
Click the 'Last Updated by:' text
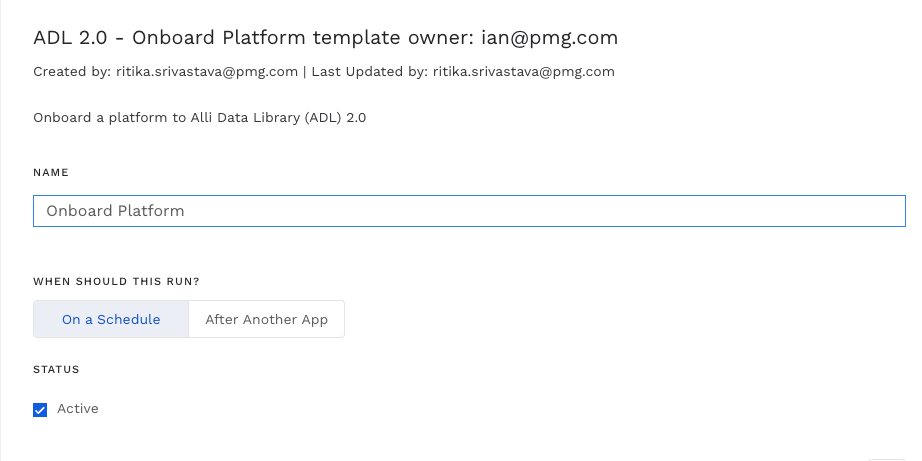[369, 72]
